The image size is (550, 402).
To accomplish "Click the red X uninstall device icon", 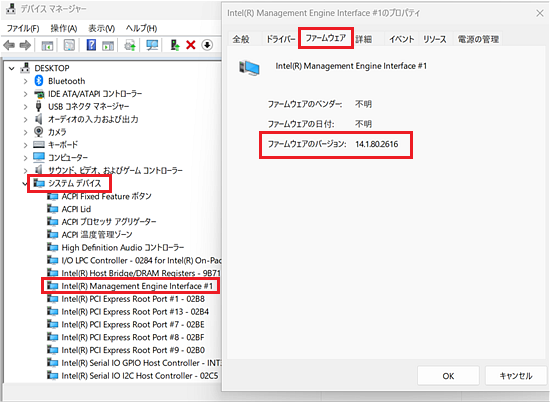I will [x=190, y=45].
